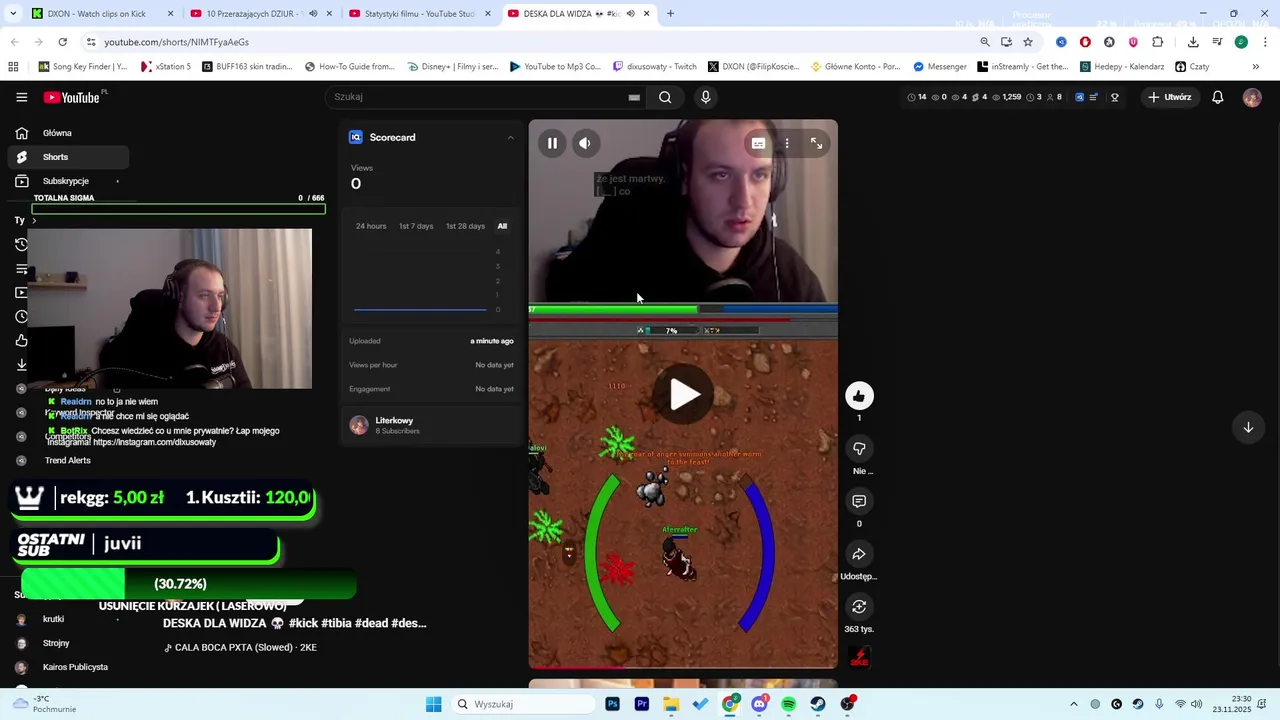Click the Utwórz create button

coord(1170,97)
